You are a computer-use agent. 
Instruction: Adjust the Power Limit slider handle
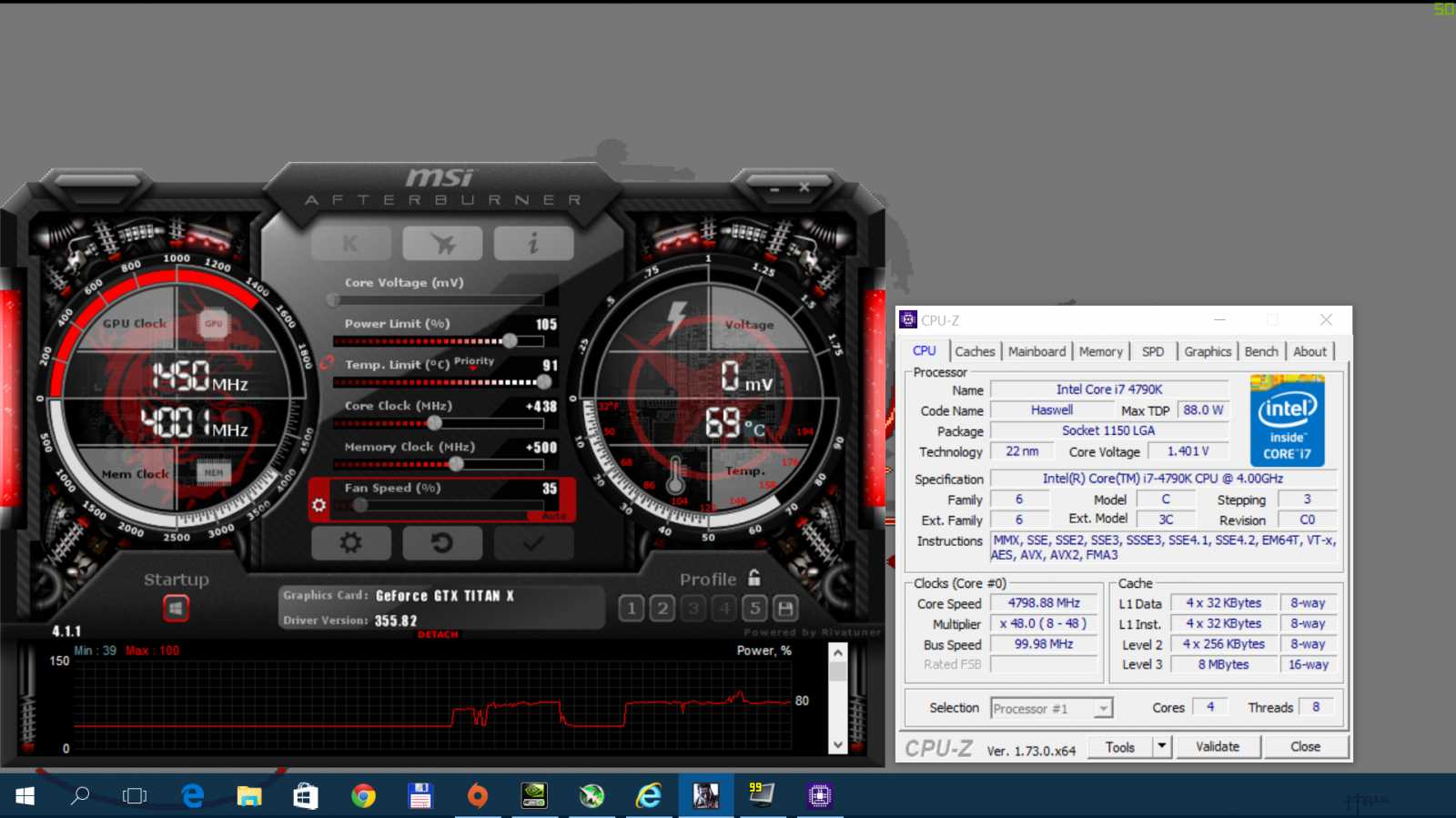click(x=511, y=340)
